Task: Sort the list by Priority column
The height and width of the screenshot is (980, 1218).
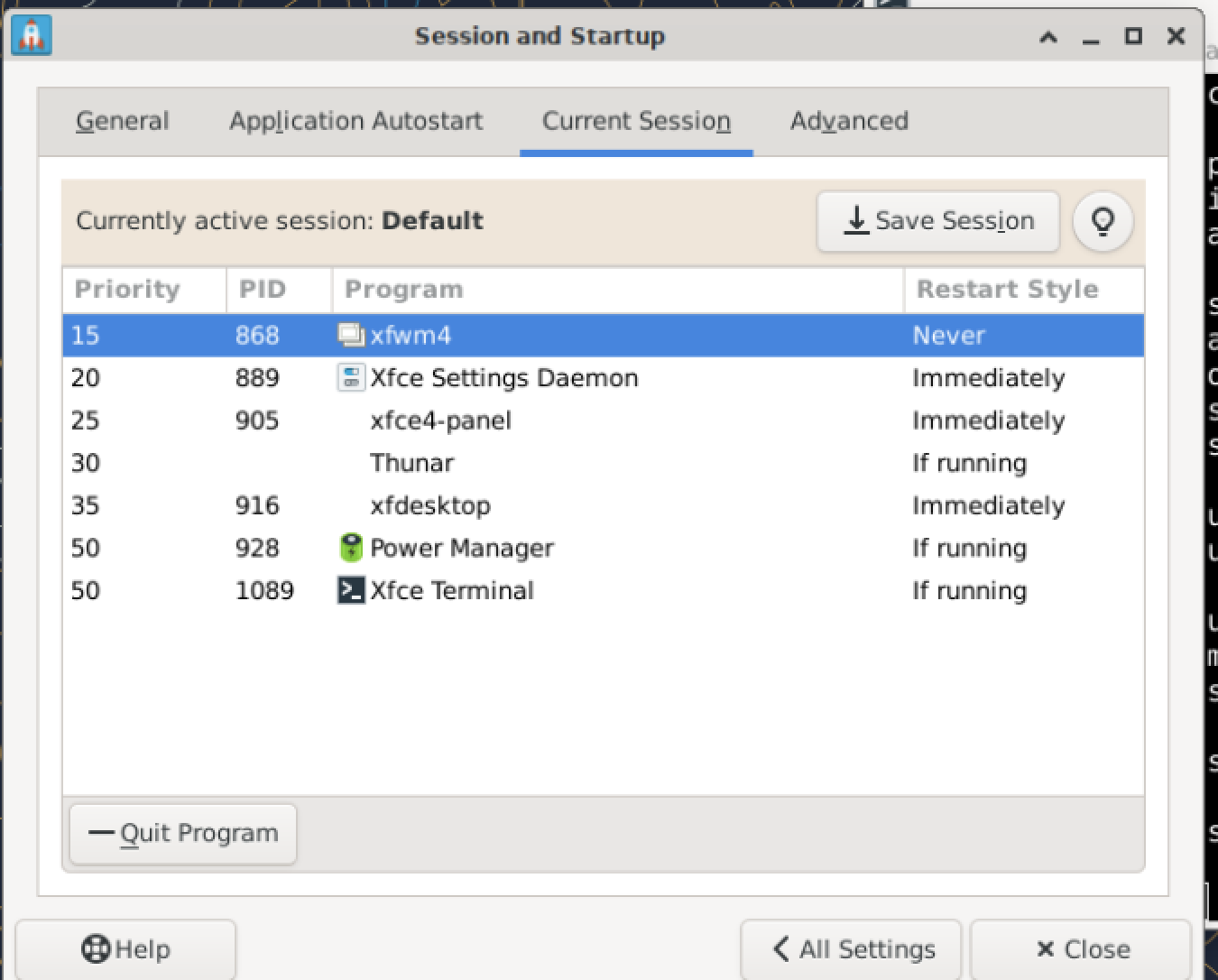Action: coord(127,290)
